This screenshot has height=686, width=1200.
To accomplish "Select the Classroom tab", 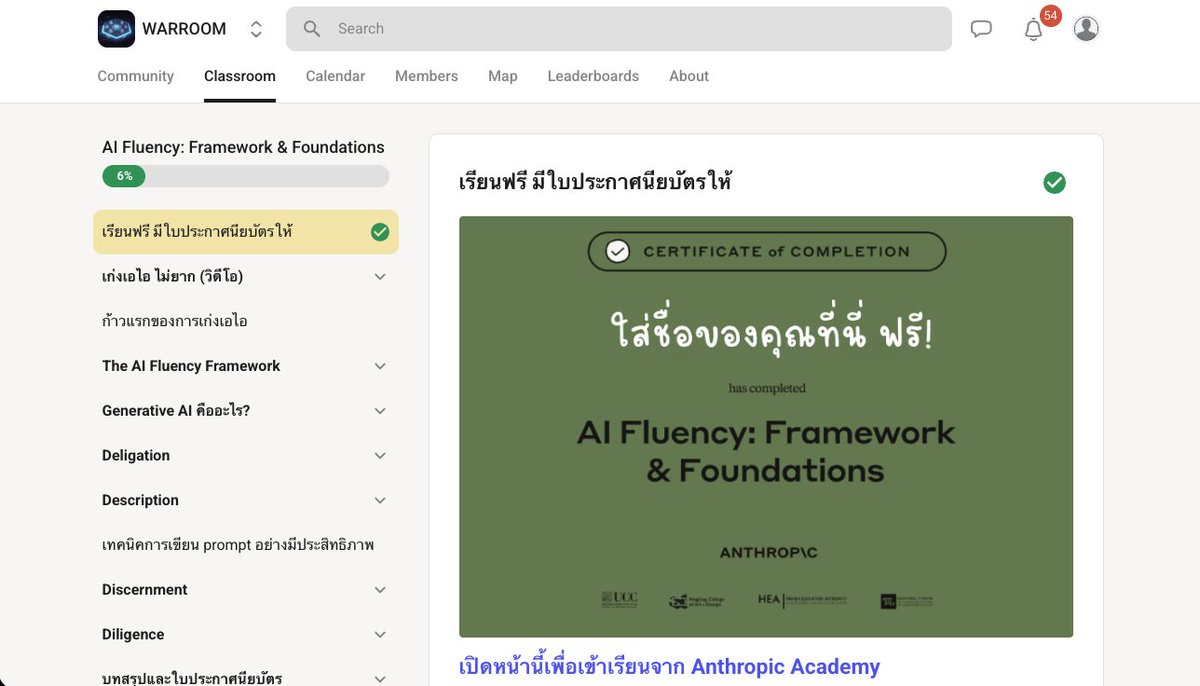I will click(240, 76).
